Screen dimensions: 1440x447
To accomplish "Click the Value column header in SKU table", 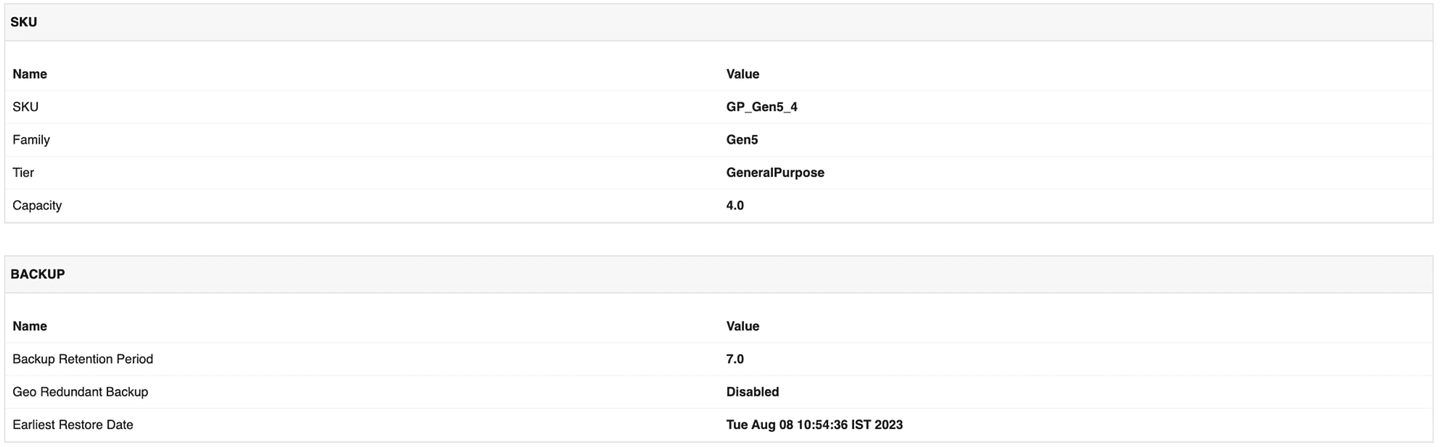I will [743, 74].
